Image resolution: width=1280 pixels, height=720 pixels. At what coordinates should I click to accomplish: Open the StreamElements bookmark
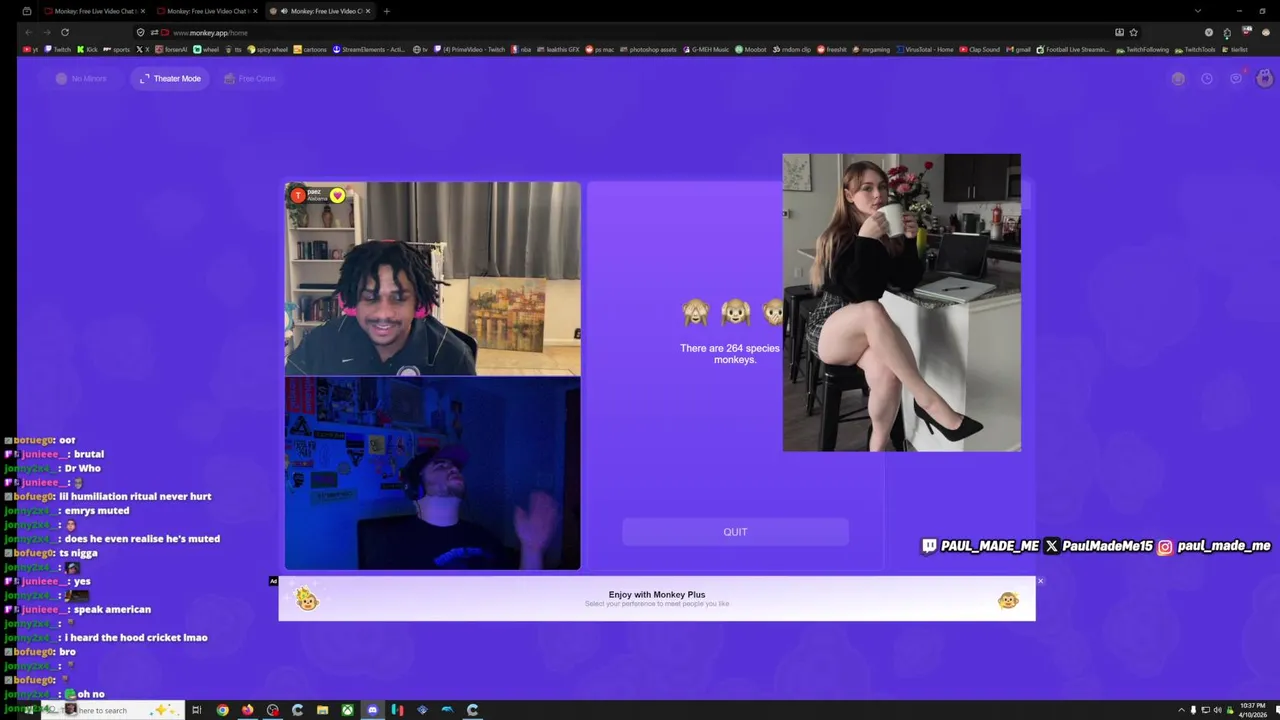(x=369, y=49)
